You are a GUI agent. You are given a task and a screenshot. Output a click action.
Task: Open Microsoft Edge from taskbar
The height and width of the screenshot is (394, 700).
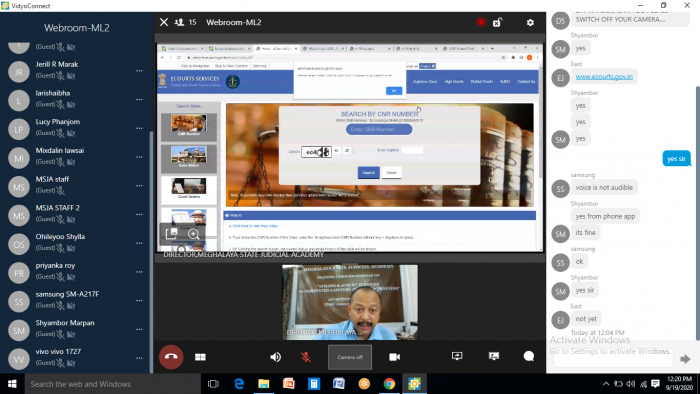[x=239, y=384]
